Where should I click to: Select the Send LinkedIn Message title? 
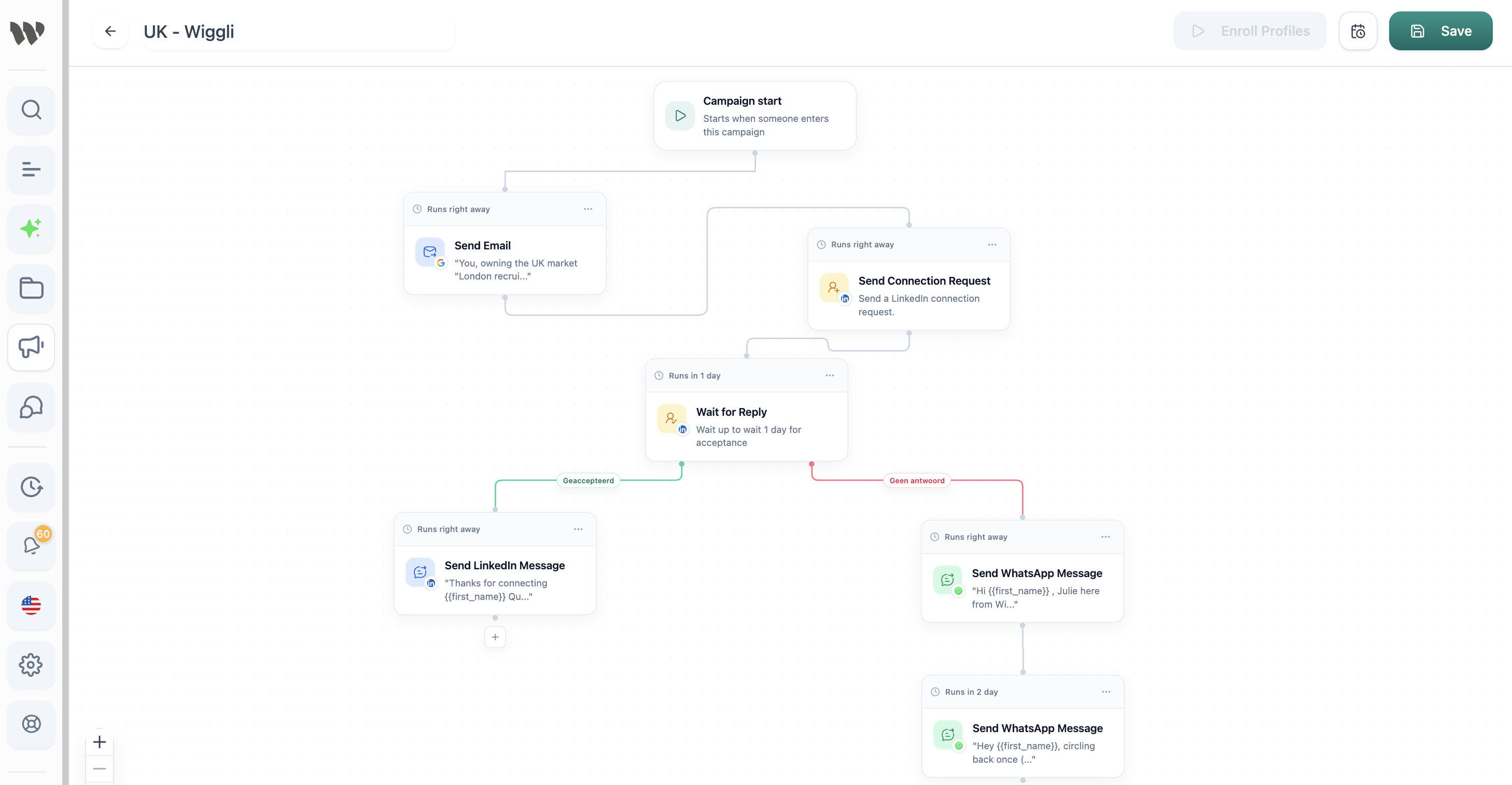[x=504, y=565]
